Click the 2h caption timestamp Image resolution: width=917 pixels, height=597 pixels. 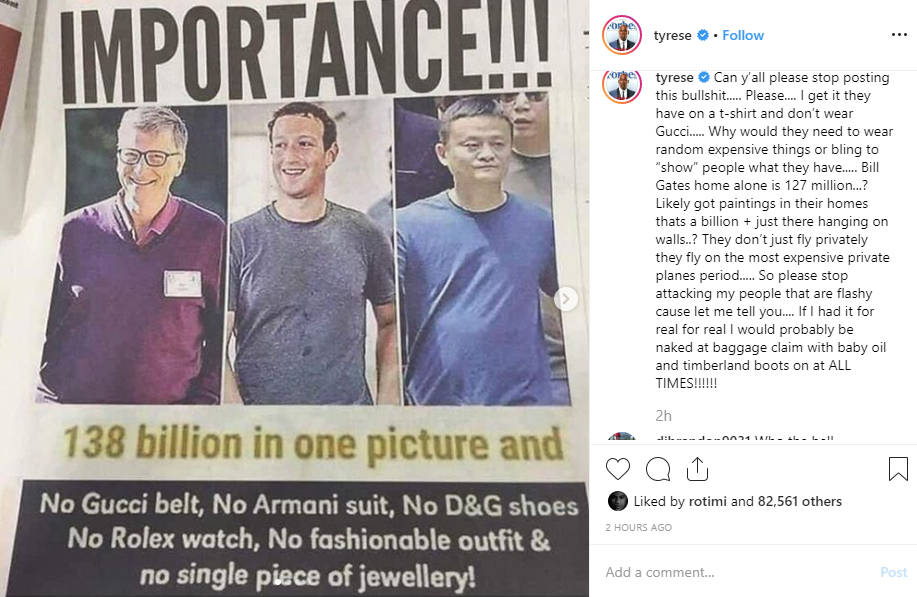click(663, 414)
